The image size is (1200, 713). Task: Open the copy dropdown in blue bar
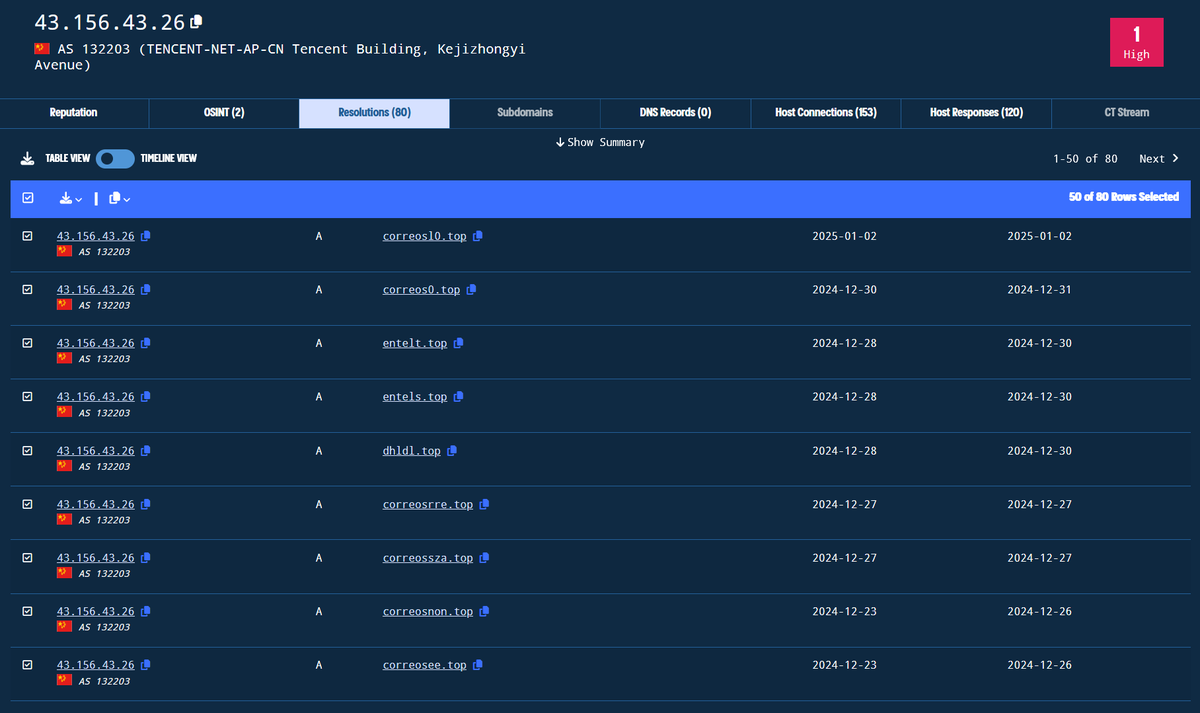[x=119, y=198]
